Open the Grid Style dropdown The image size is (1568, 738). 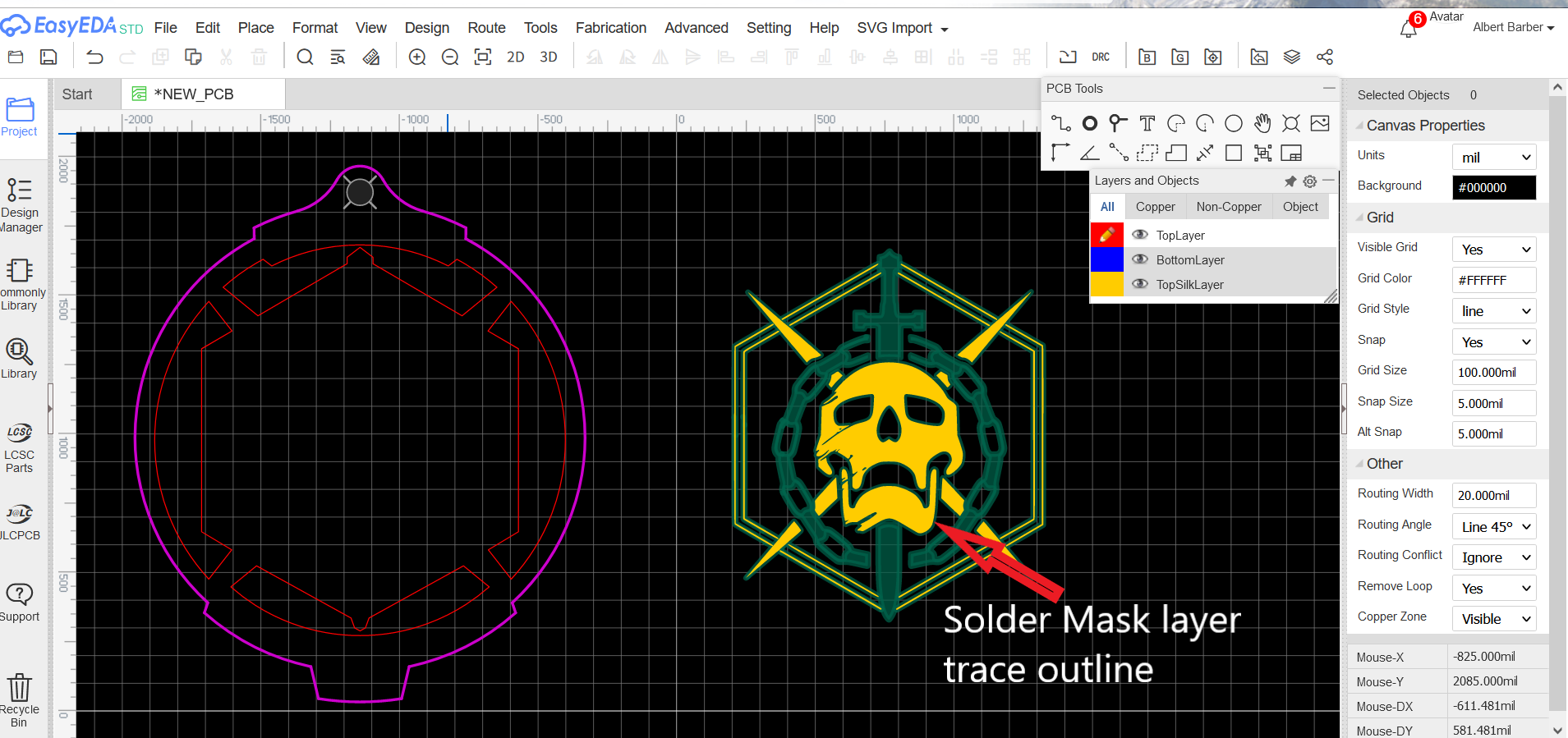[x=1494, y=311]
